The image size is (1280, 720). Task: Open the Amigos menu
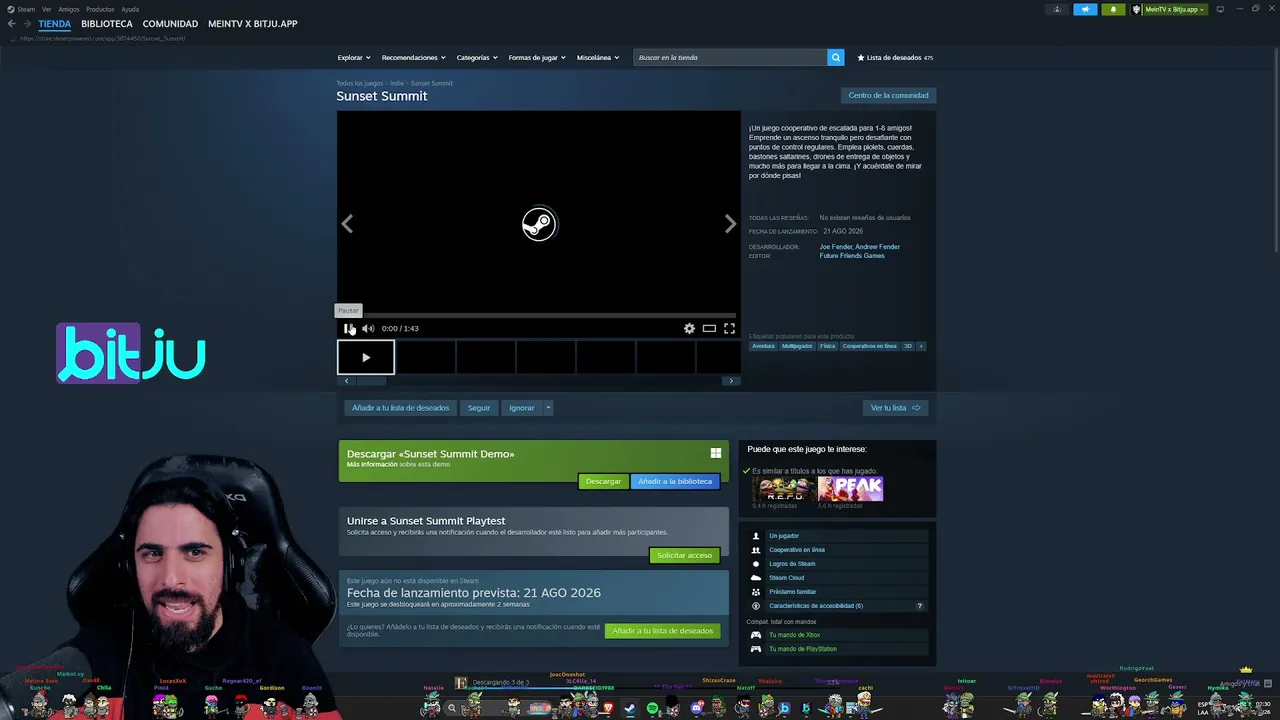point(69,9)
